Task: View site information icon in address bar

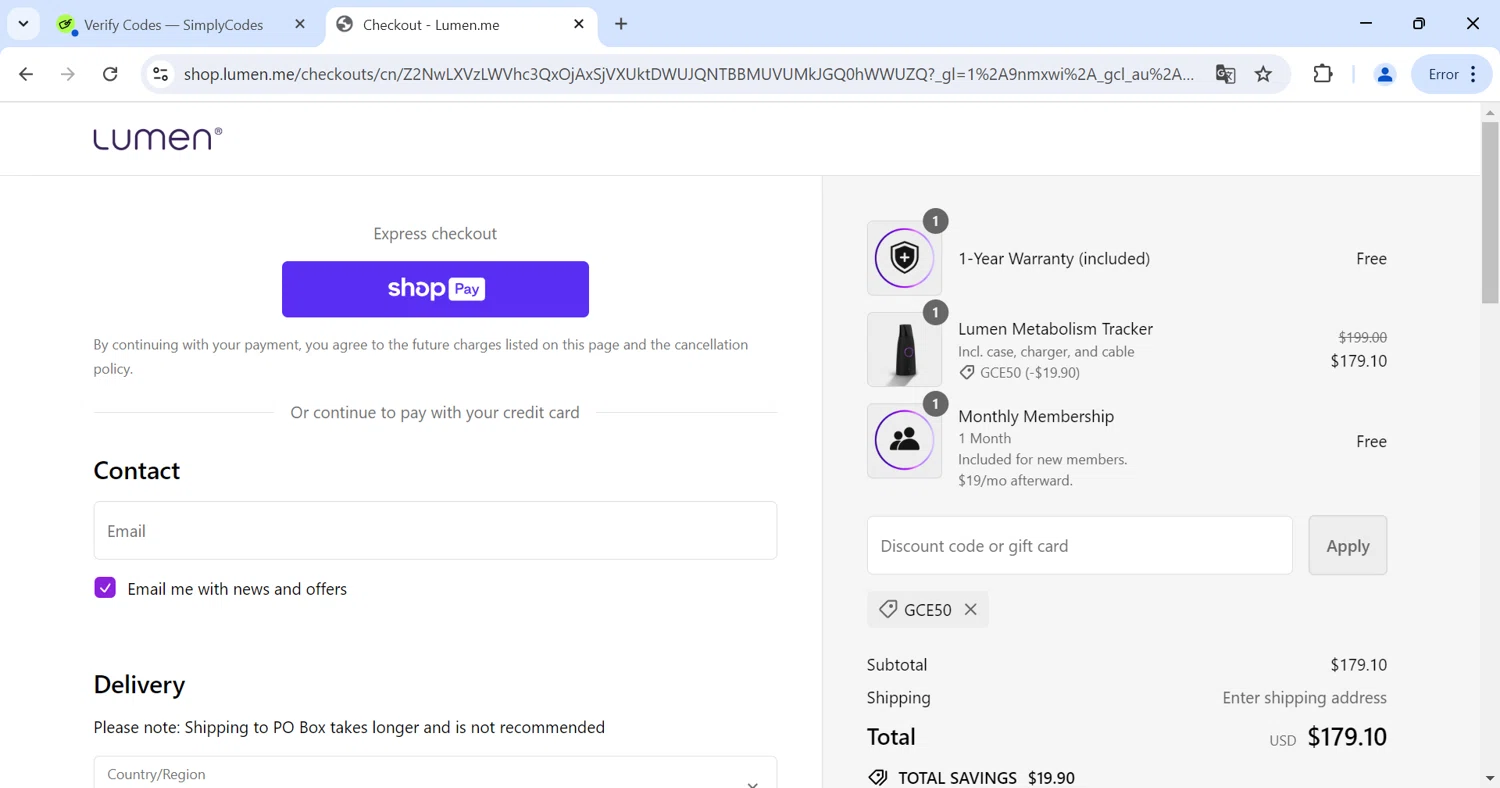Action: point(160,74)
